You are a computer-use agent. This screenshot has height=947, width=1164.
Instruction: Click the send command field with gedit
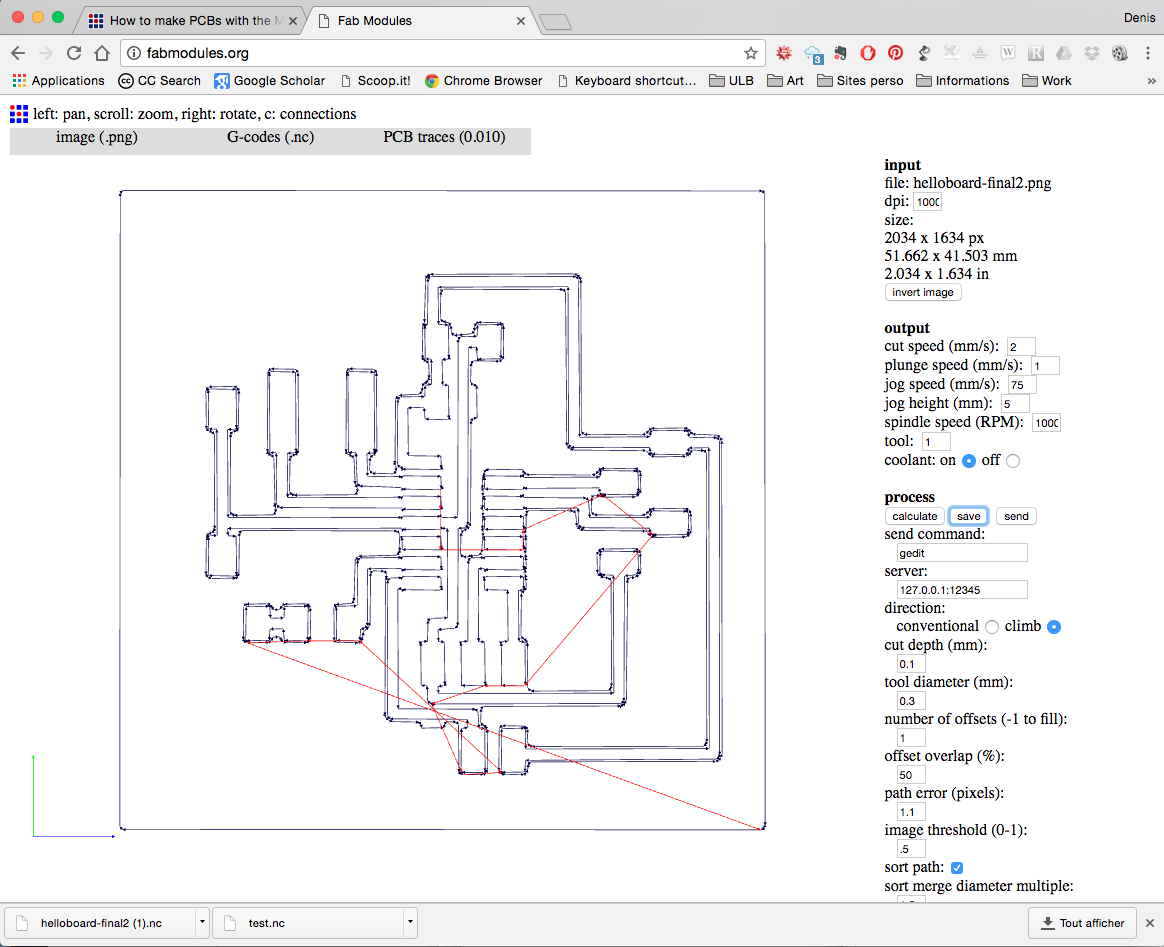(962, 553)
